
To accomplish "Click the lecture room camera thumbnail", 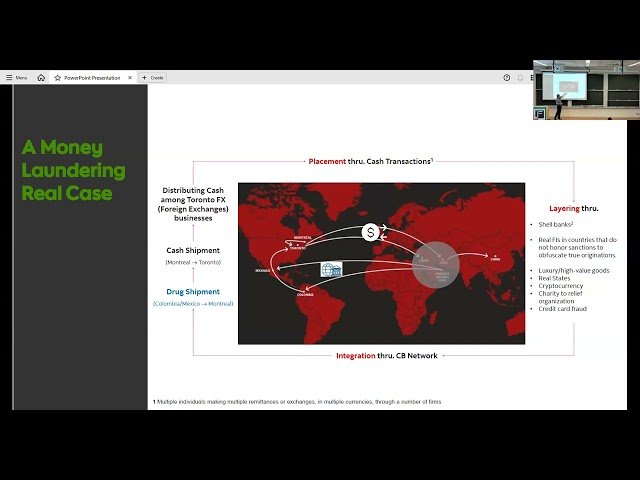I will [x=586, y=90].
